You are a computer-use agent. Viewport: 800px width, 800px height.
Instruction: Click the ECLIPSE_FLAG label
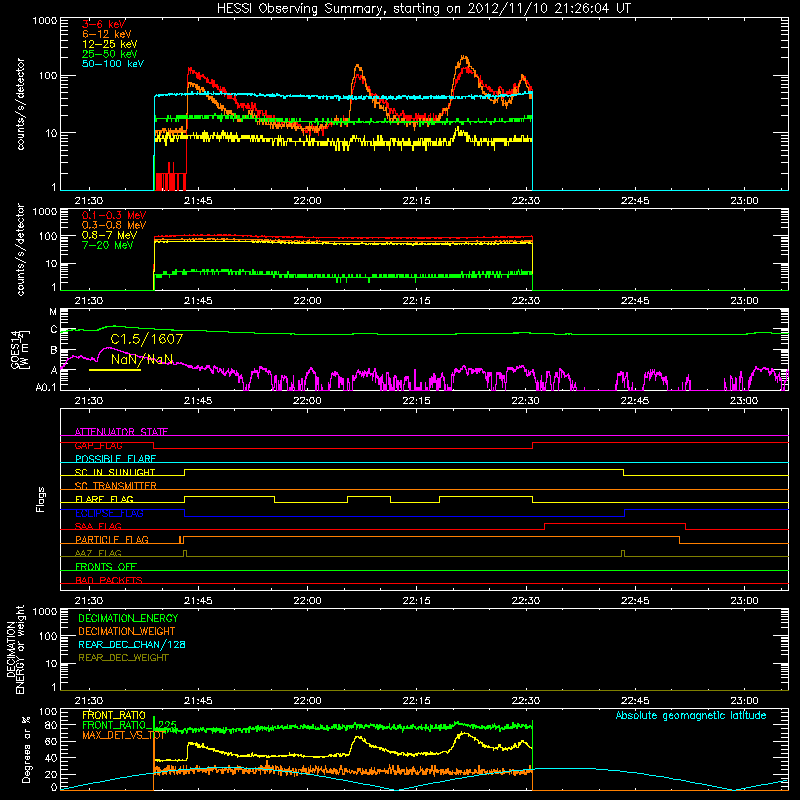point(109,513)
